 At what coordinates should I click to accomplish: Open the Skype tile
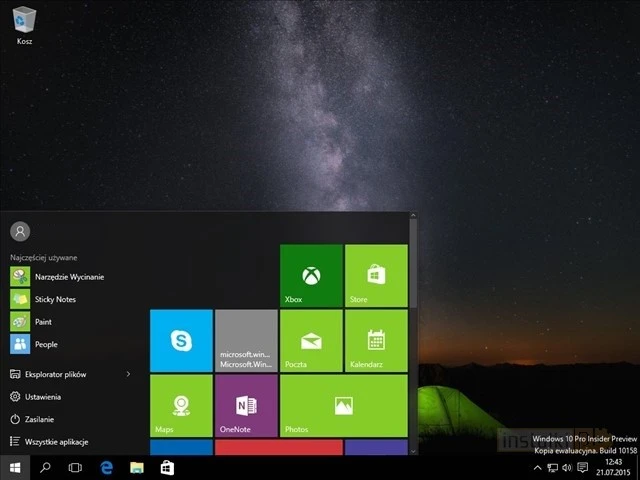pyautogui.click(x=181, y=340)
